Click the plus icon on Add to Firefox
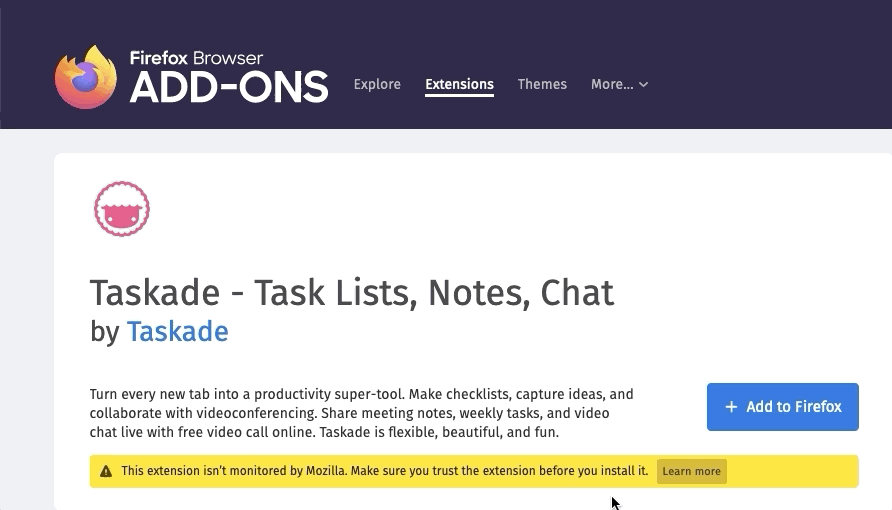Viewport: 892px width, 510px height. coord(731,407)
